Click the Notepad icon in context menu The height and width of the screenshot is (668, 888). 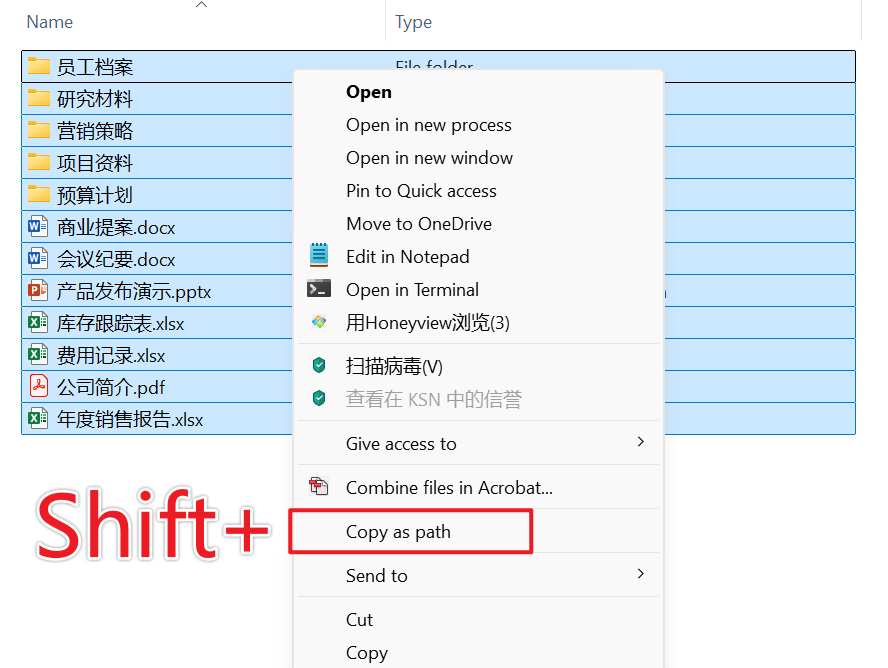(x=319, y=255)
